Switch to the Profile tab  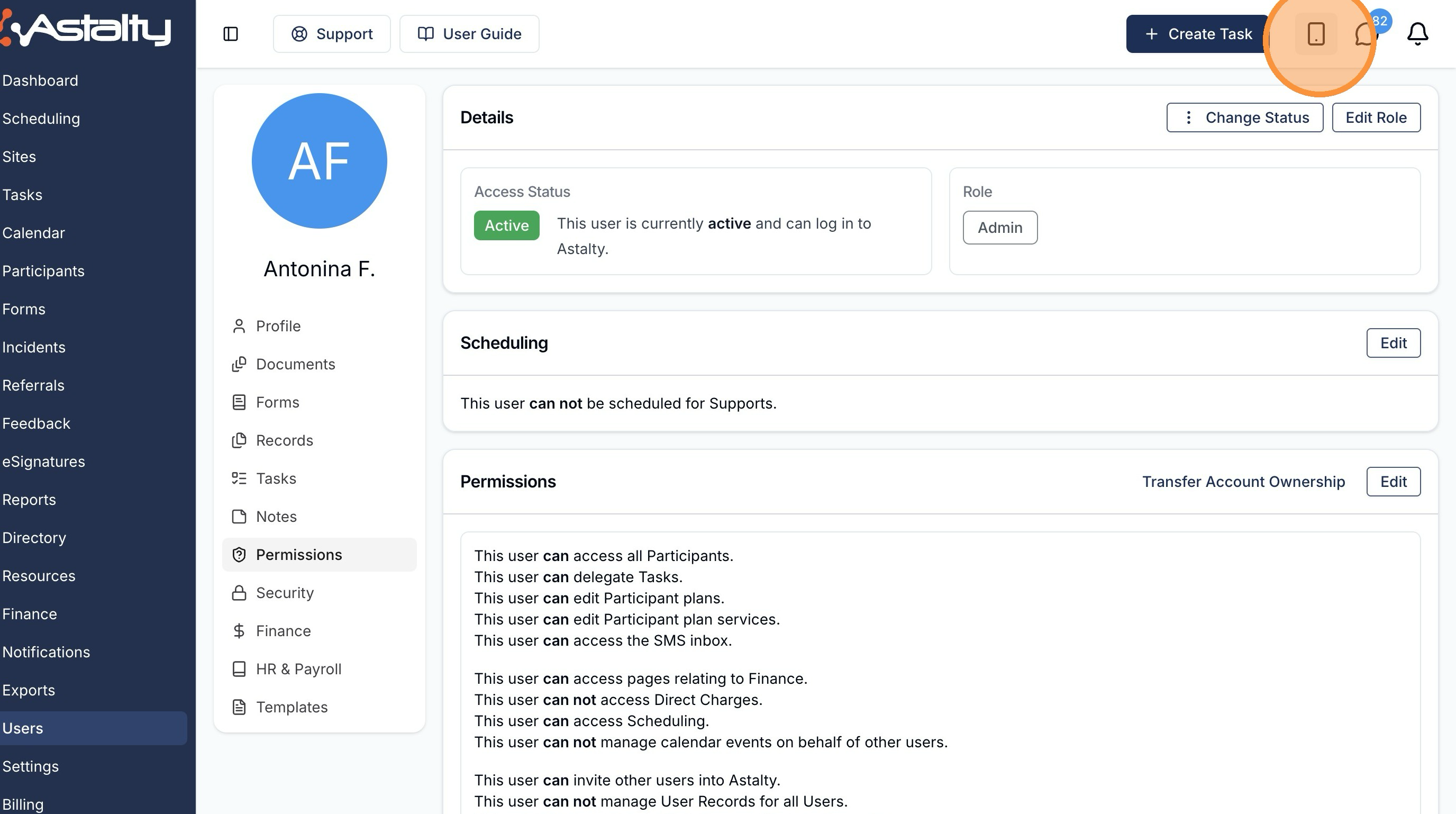pos(320,326)
